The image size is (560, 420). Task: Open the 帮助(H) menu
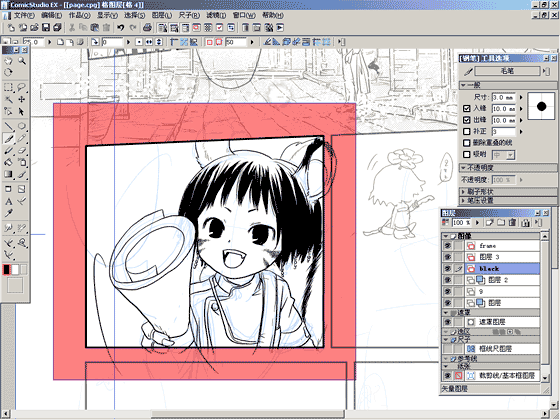coord(273,15)
